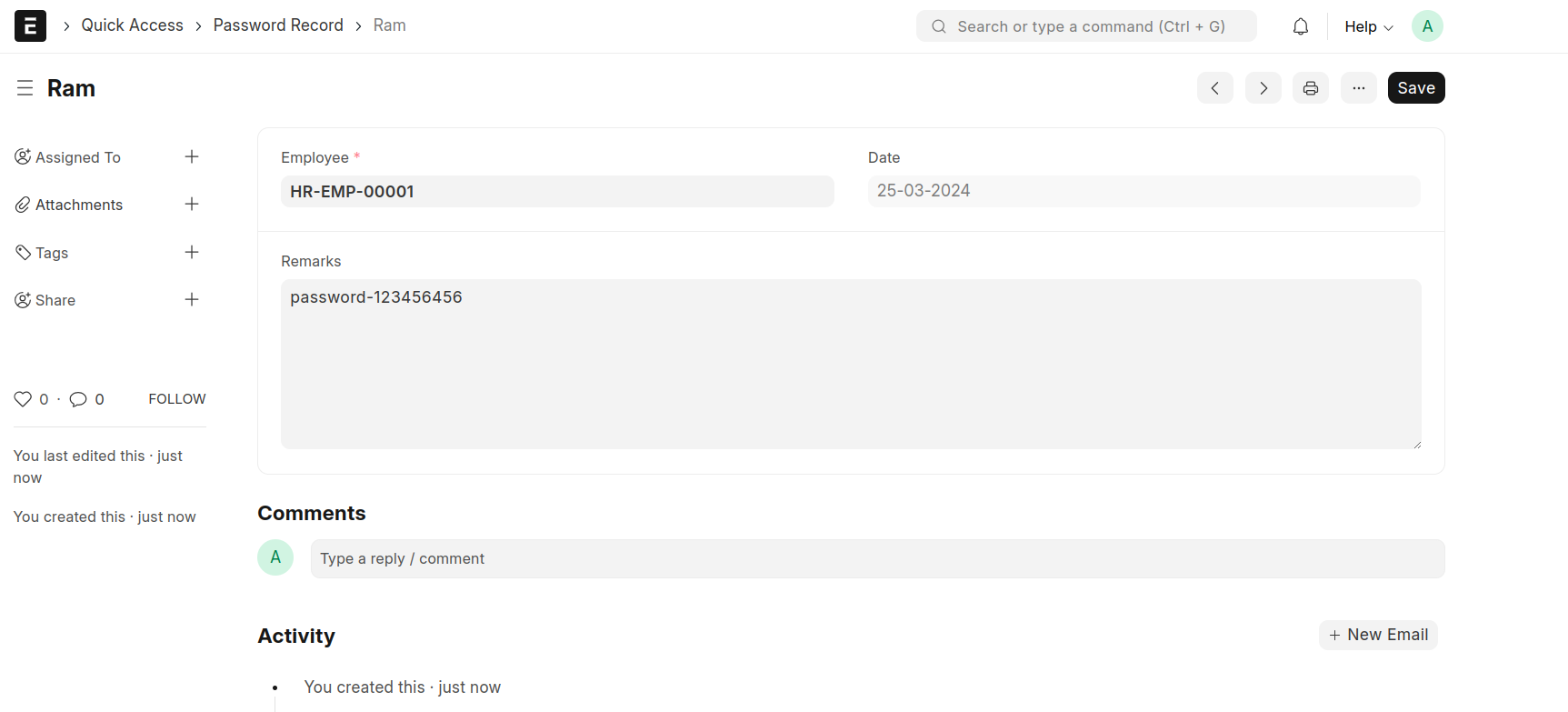
Task: Open the three-dots more options menu
Action: [x=1359, y=88]
